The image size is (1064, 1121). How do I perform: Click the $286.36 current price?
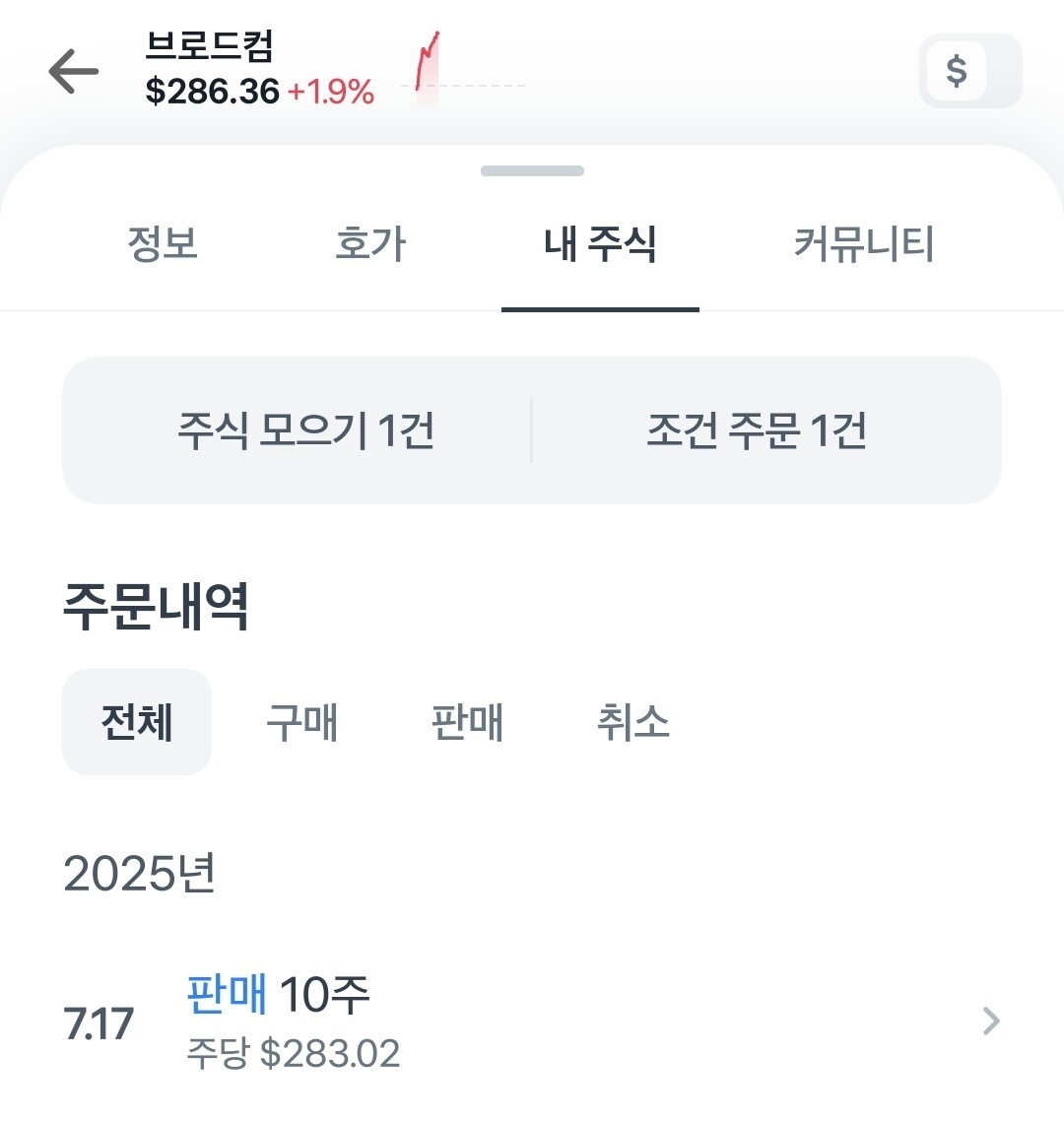coord(213,92)
